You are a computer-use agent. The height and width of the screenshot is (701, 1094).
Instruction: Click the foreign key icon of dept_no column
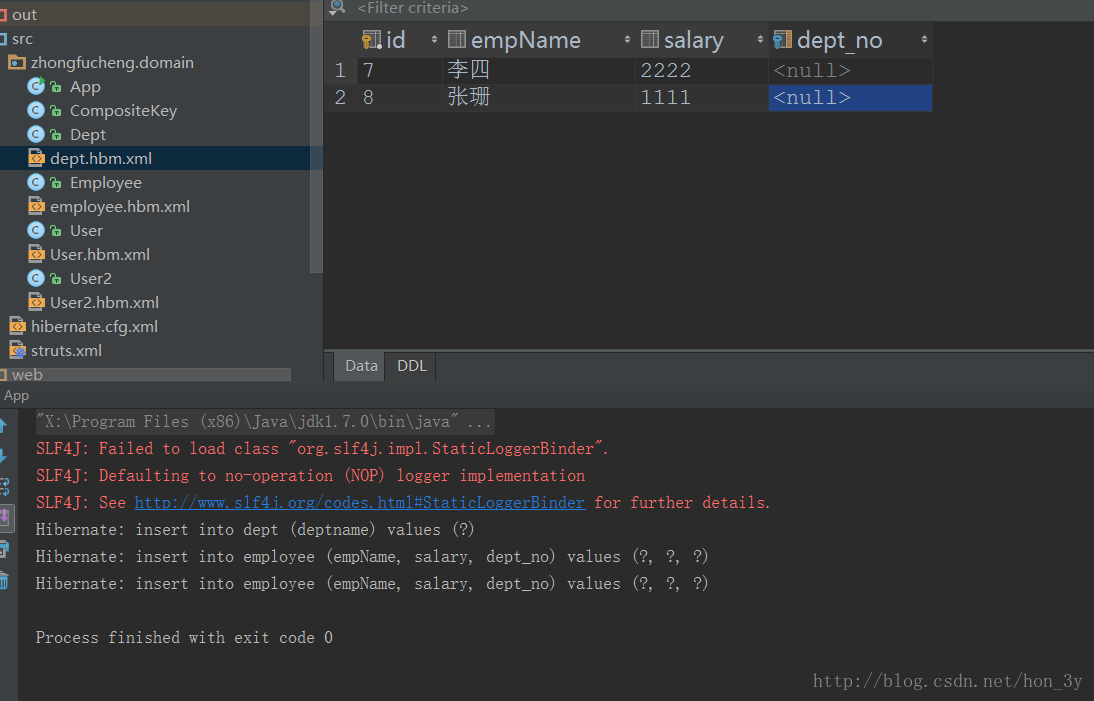coord(782,39)
